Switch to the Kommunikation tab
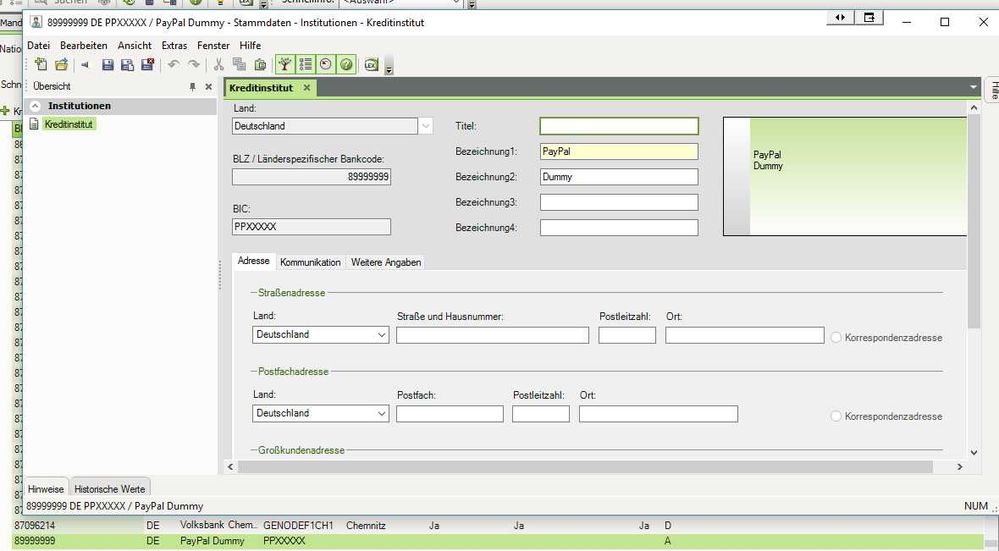 [x=310, y=262]
